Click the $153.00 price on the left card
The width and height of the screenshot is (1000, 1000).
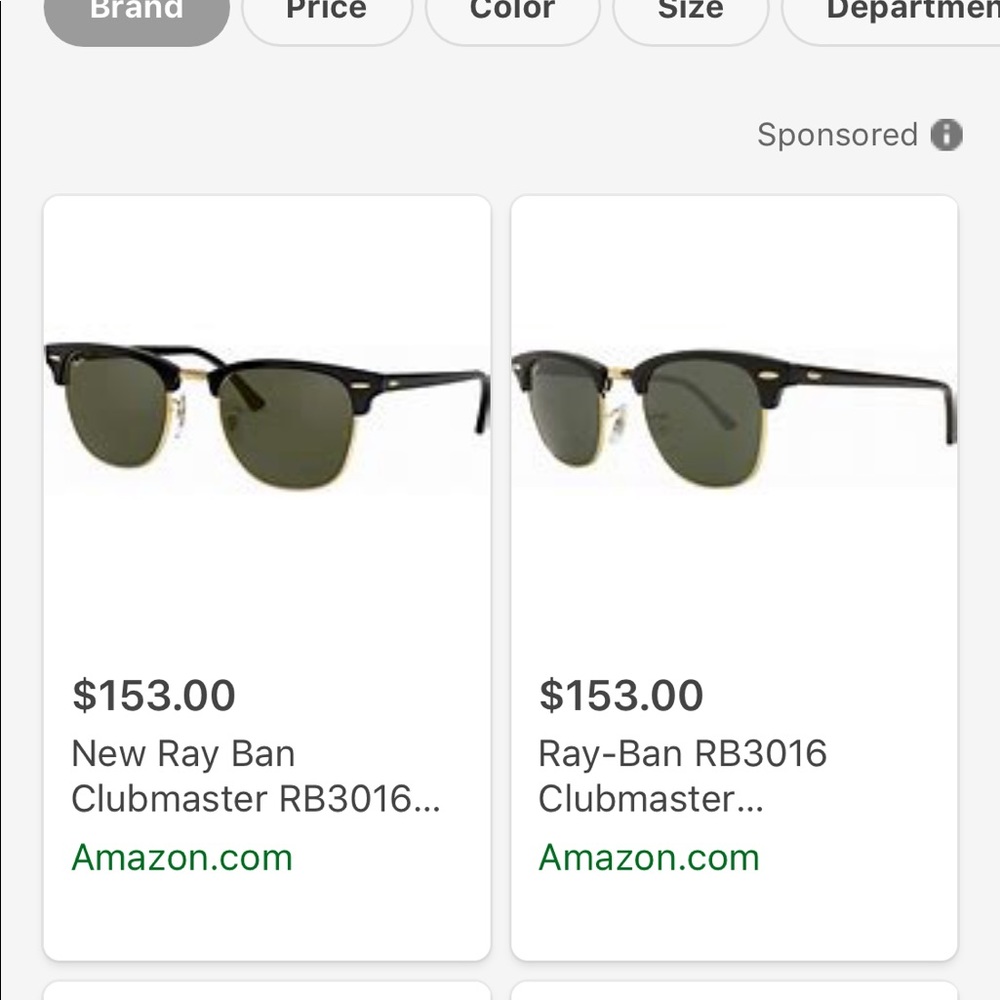[x=153, y=694]
